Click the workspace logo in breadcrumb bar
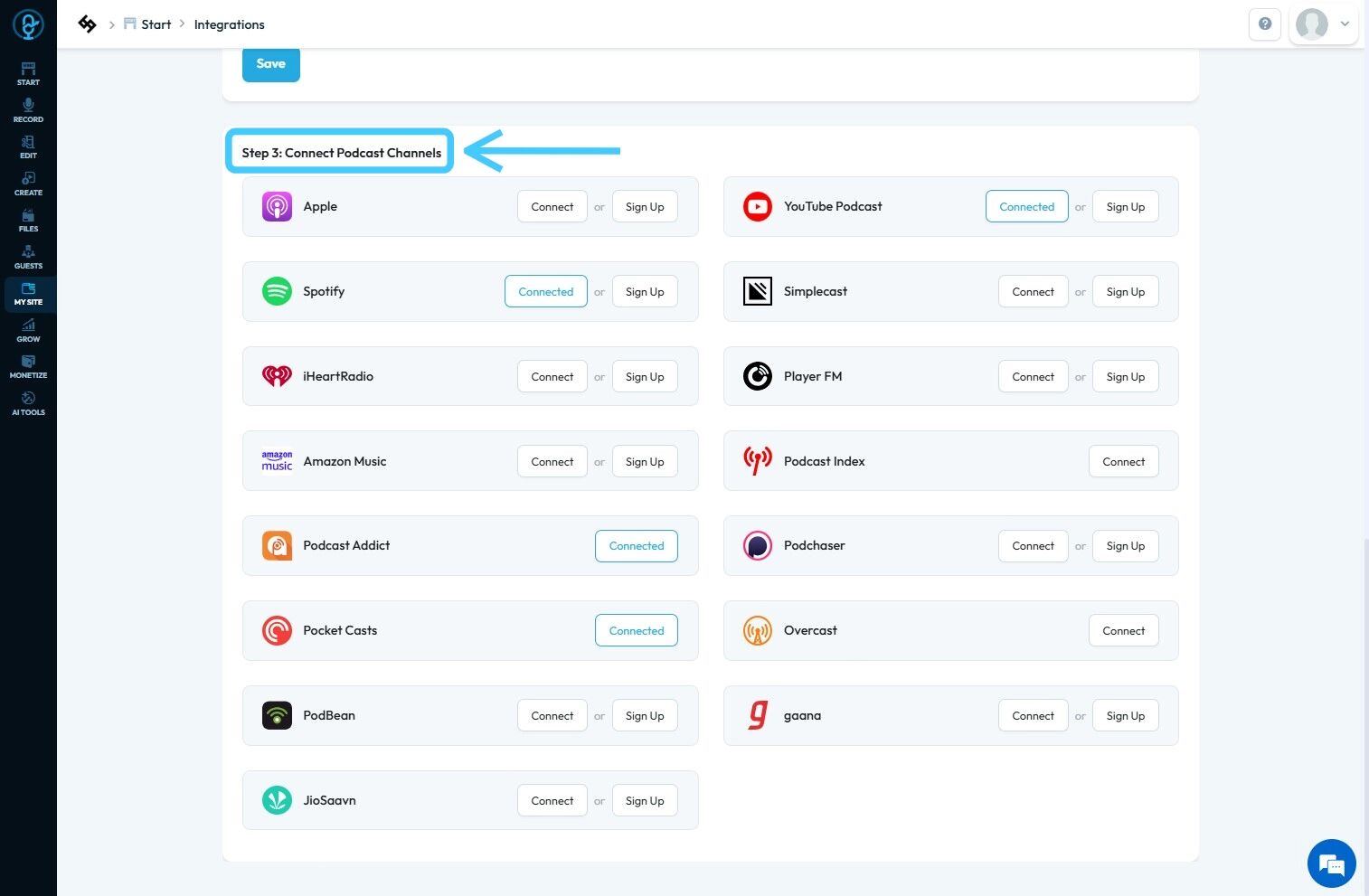1369x896 pixels. 87,24
